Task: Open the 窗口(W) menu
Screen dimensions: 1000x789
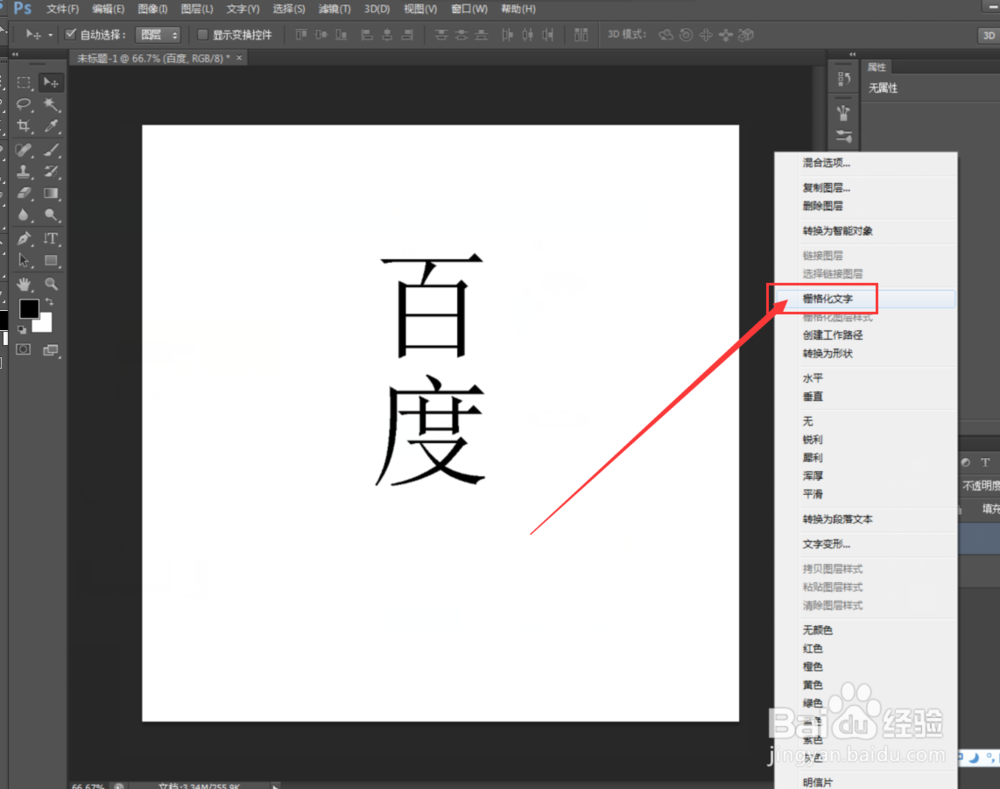Action: click(x=469, y=9)
